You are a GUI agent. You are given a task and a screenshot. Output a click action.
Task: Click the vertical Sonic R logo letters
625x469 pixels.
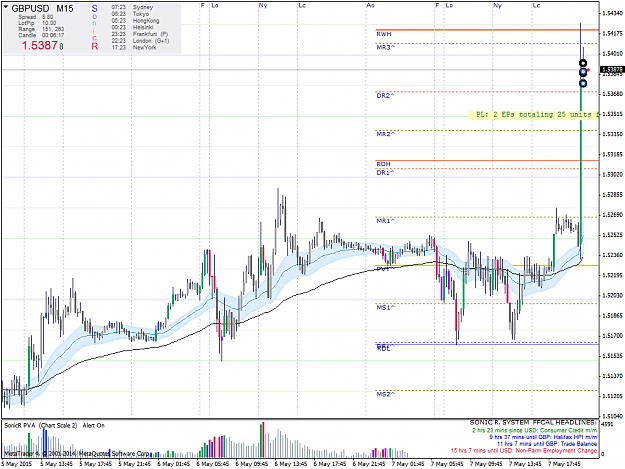click(94, 27)
